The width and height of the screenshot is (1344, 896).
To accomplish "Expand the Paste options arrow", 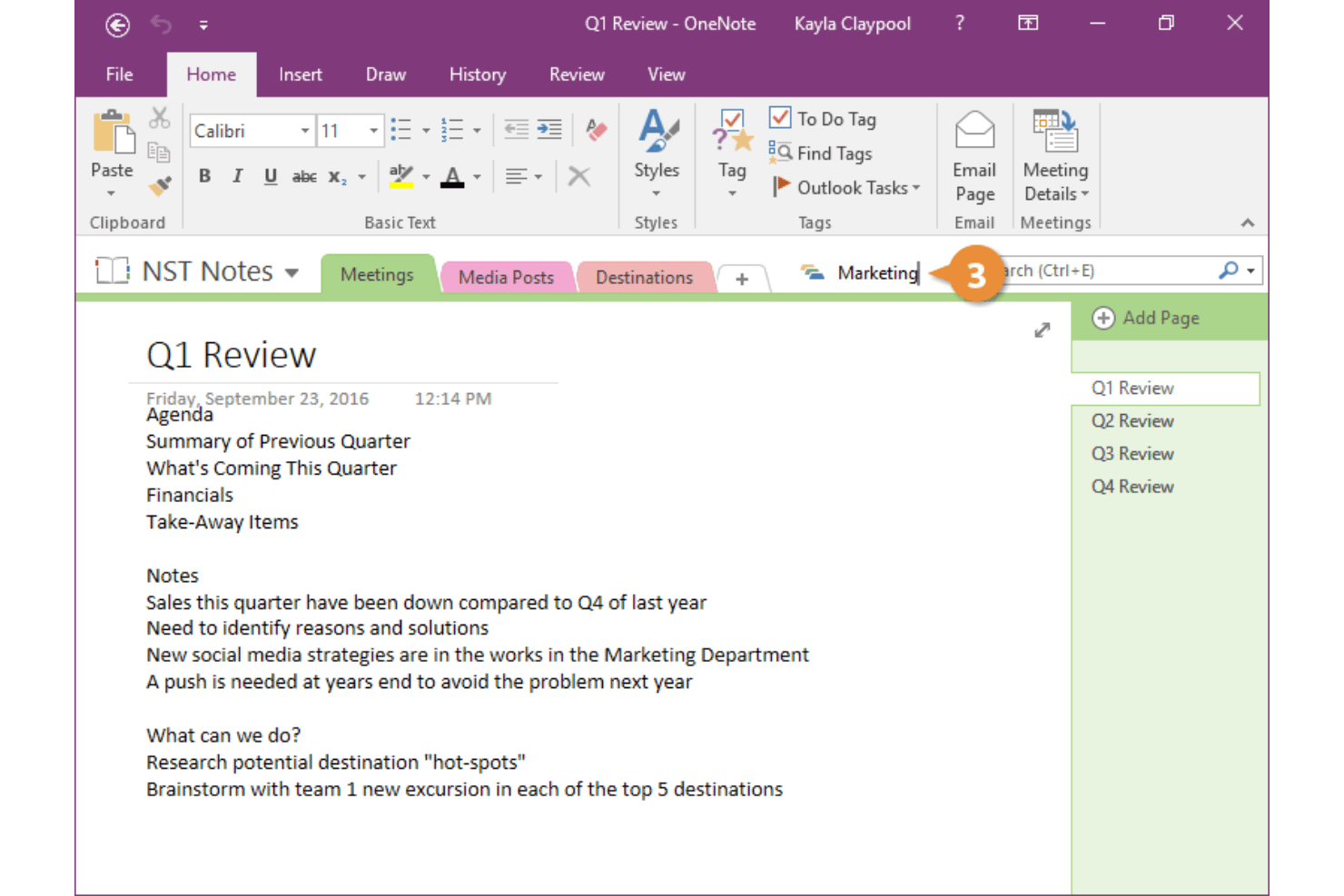I will click(112, 193).
